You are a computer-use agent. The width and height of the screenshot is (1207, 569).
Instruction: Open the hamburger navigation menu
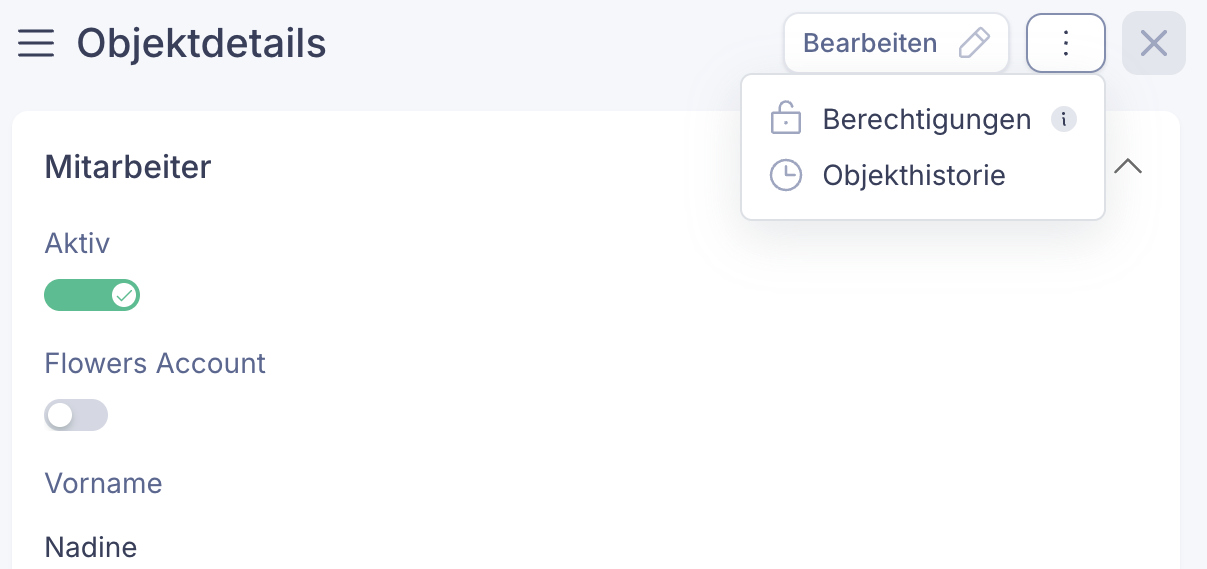point(36,44)
